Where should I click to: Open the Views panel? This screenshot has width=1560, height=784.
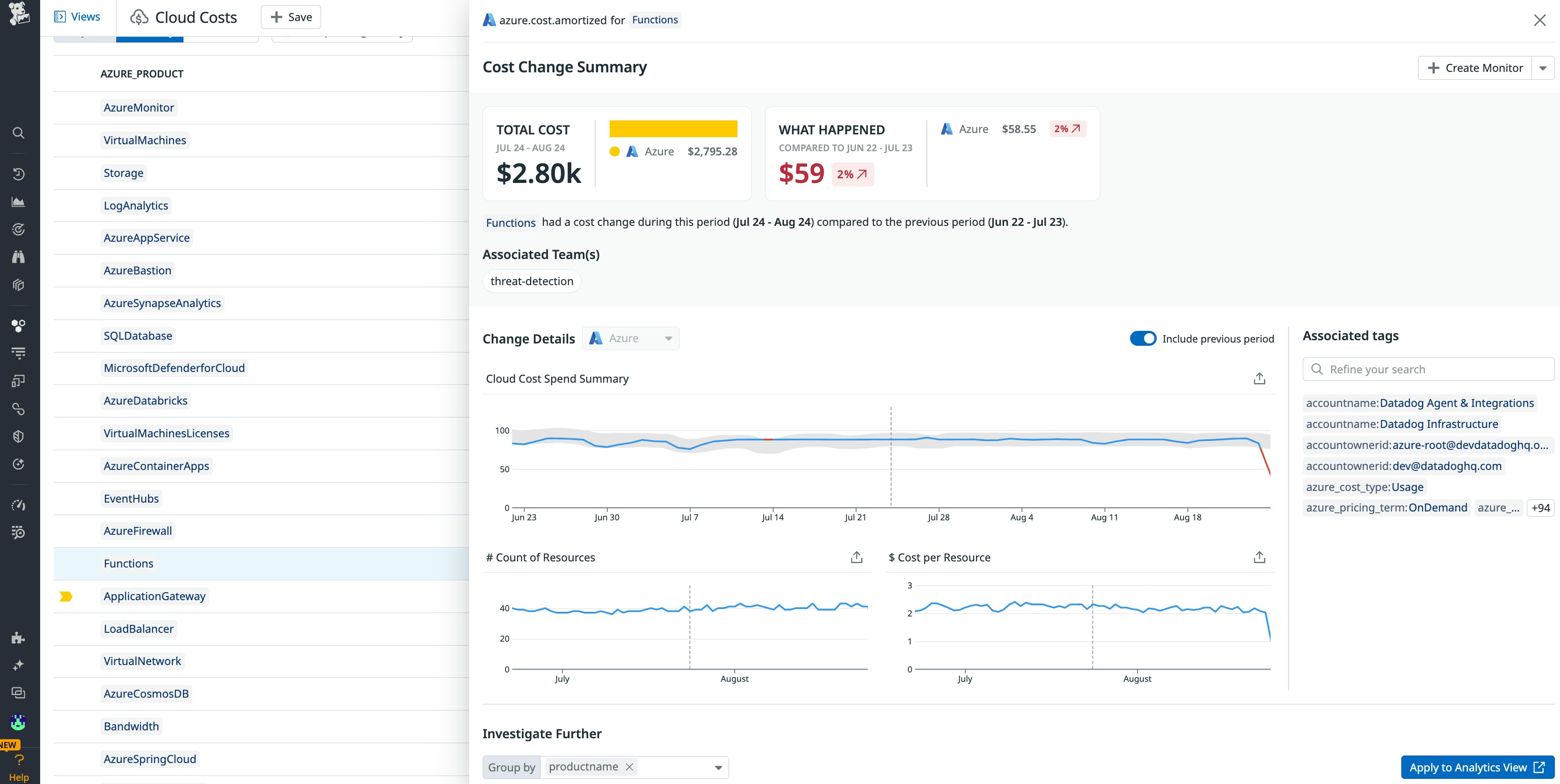tap(77, 17)
